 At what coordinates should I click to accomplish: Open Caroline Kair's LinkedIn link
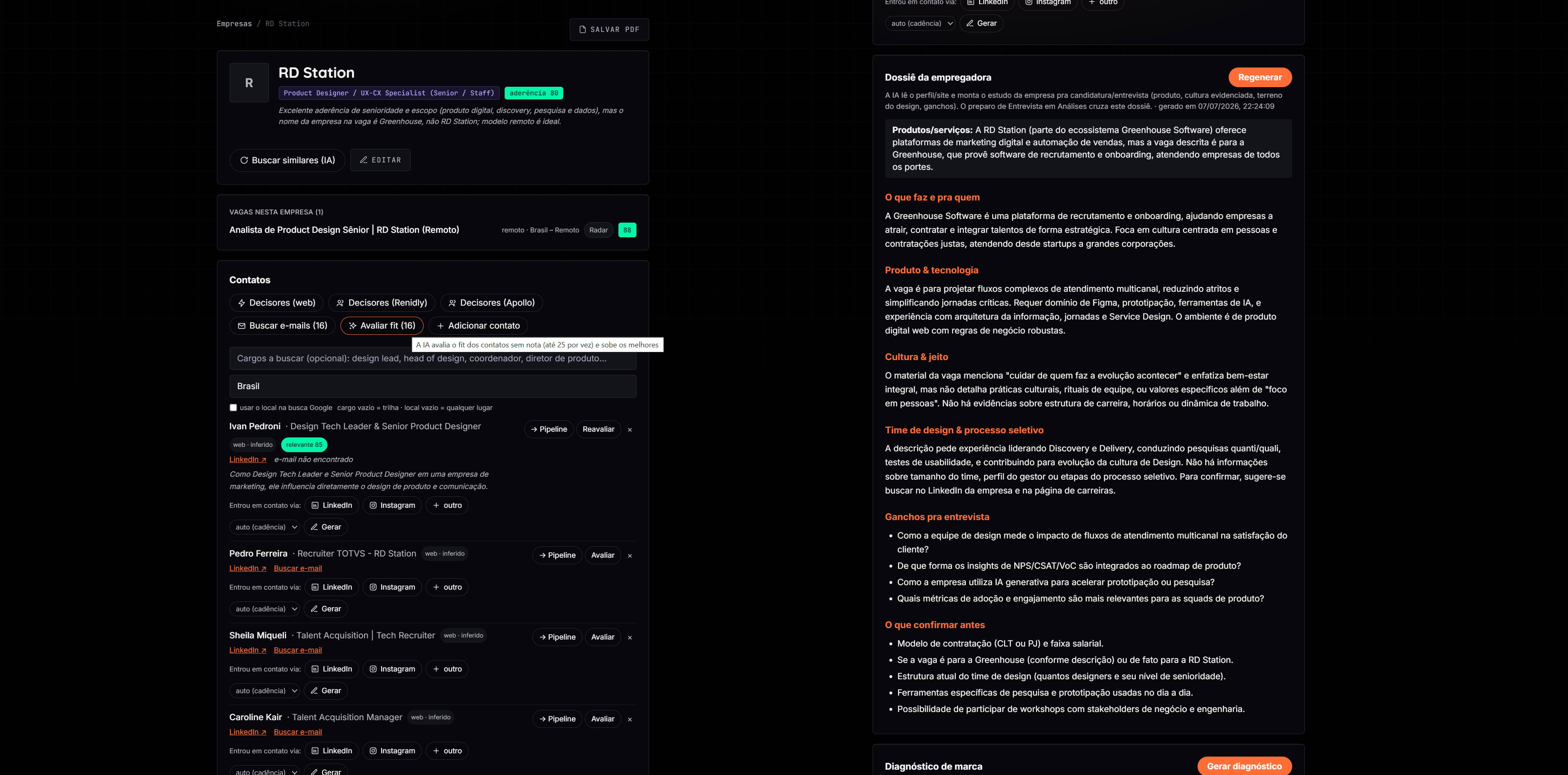click(248, 732)
